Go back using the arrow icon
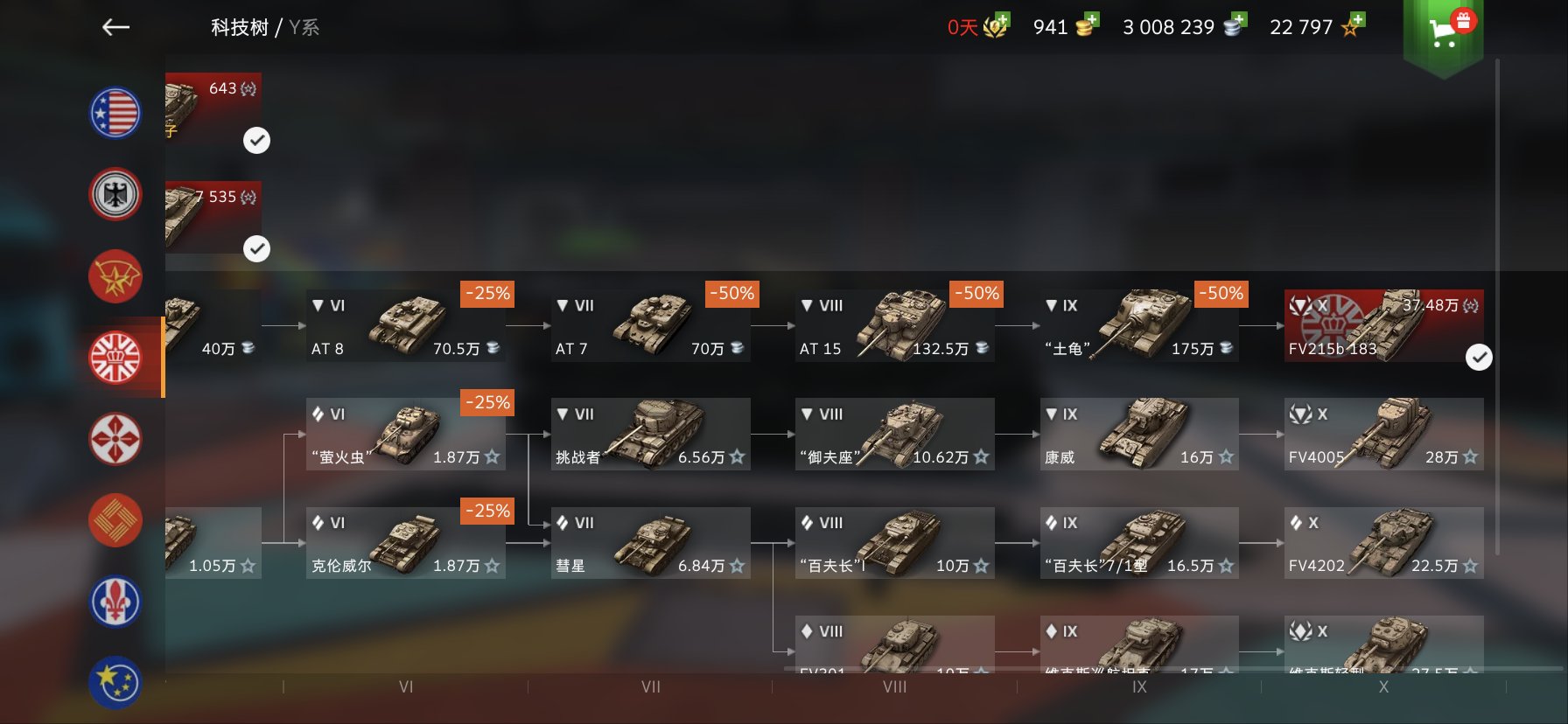1568x724 pixels. 115,27
